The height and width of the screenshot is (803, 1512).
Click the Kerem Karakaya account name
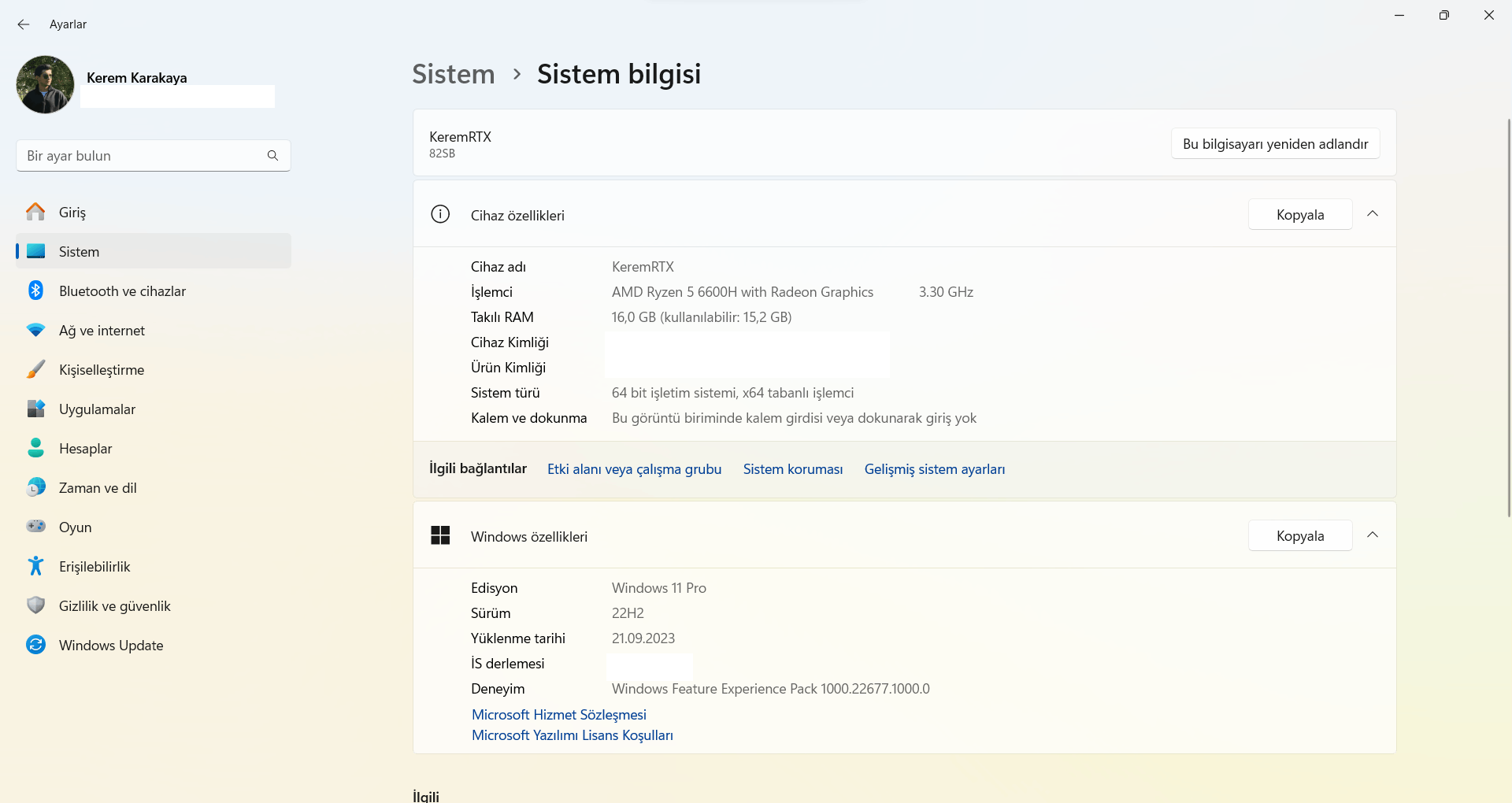(x=137, y=78)
